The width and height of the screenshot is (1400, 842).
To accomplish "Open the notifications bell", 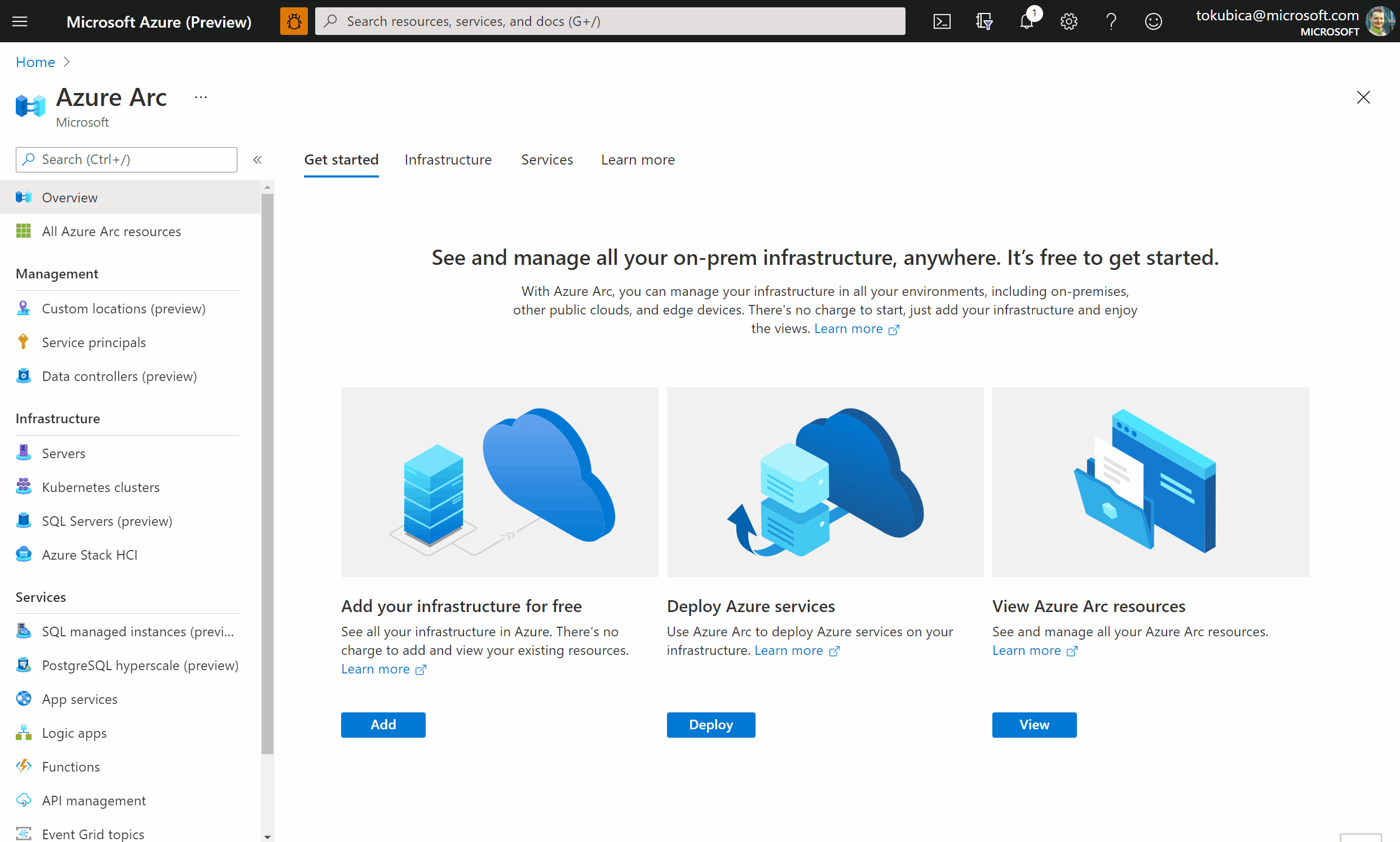I will 1026,21.
